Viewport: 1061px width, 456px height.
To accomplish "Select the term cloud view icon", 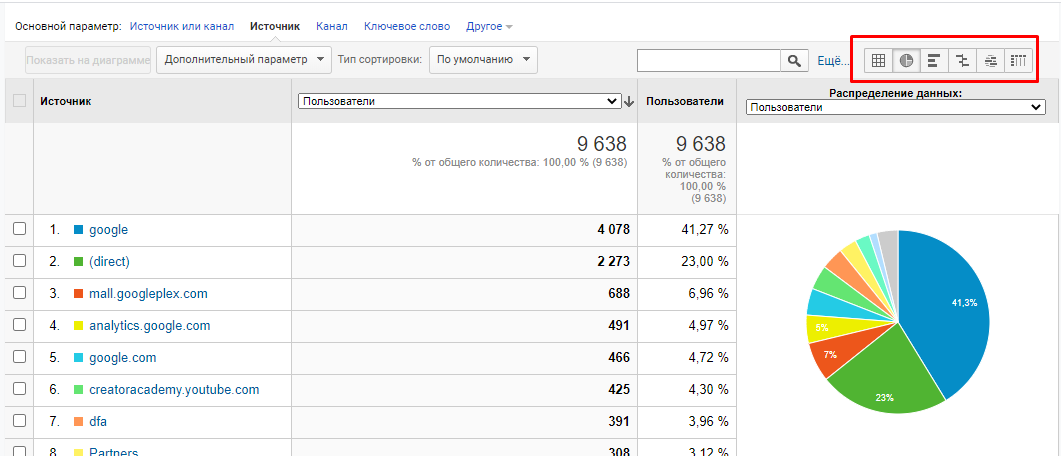I will click(x=991, y=60).
